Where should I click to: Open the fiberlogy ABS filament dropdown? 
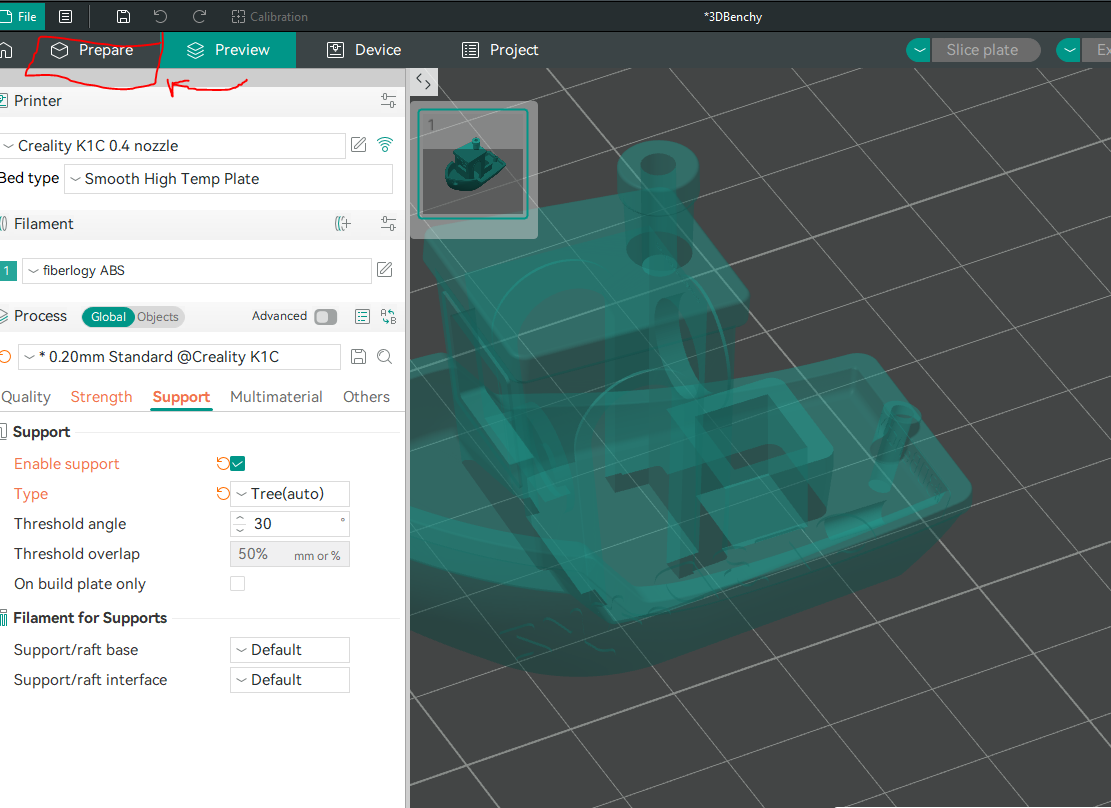pyautogui.click(x=197, y=271)
